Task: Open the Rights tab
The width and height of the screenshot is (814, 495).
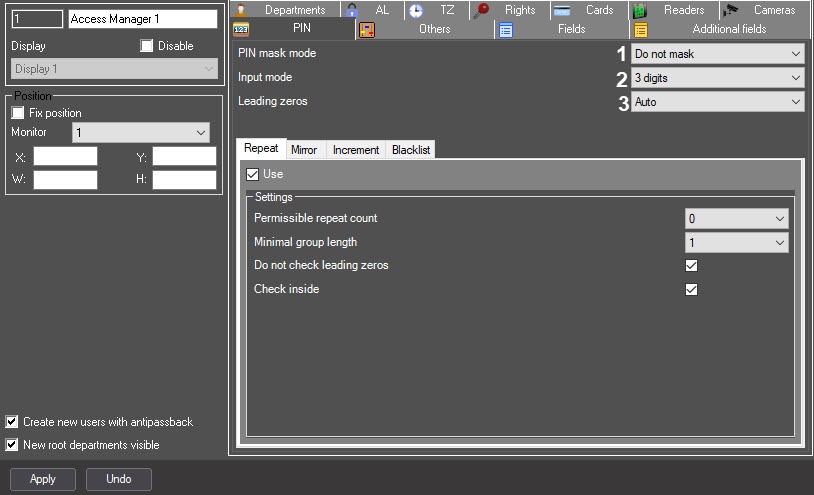Action: click(x=509, y=10)
